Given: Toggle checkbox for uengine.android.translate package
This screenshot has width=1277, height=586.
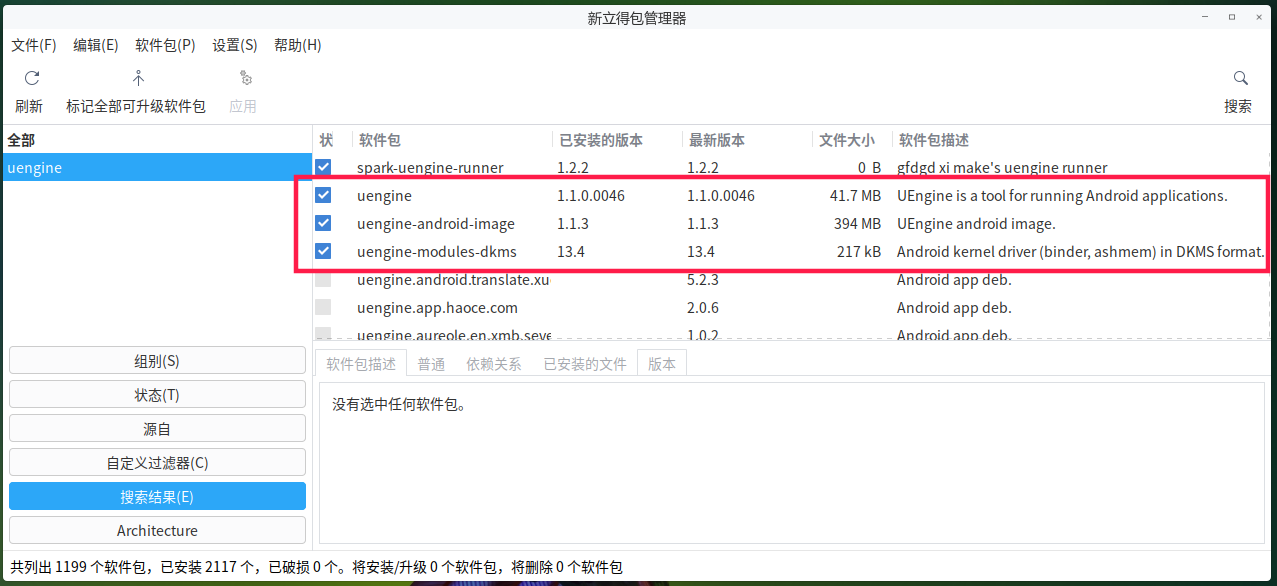Looking at the screenshot, I should [x=323, y=279].
